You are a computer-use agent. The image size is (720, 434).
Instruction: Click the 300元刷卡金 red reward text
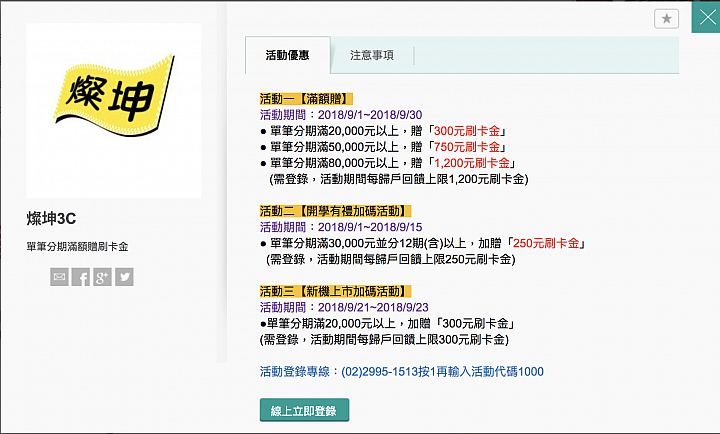click(x=467, y=131)
